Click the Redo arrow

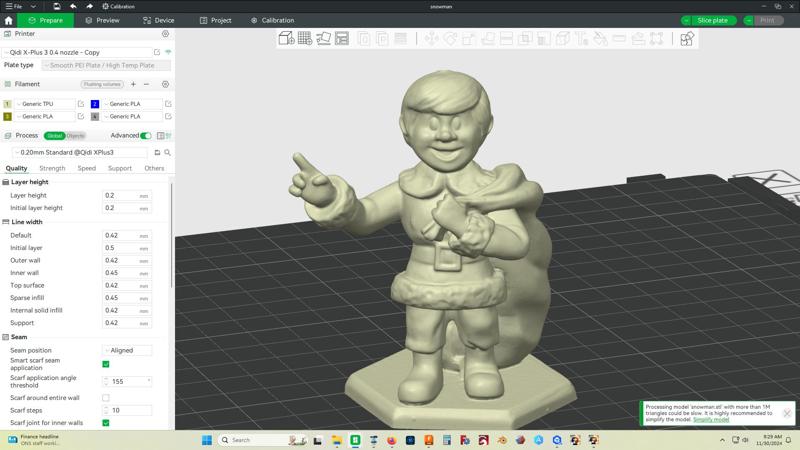click(x=89, y=6)
